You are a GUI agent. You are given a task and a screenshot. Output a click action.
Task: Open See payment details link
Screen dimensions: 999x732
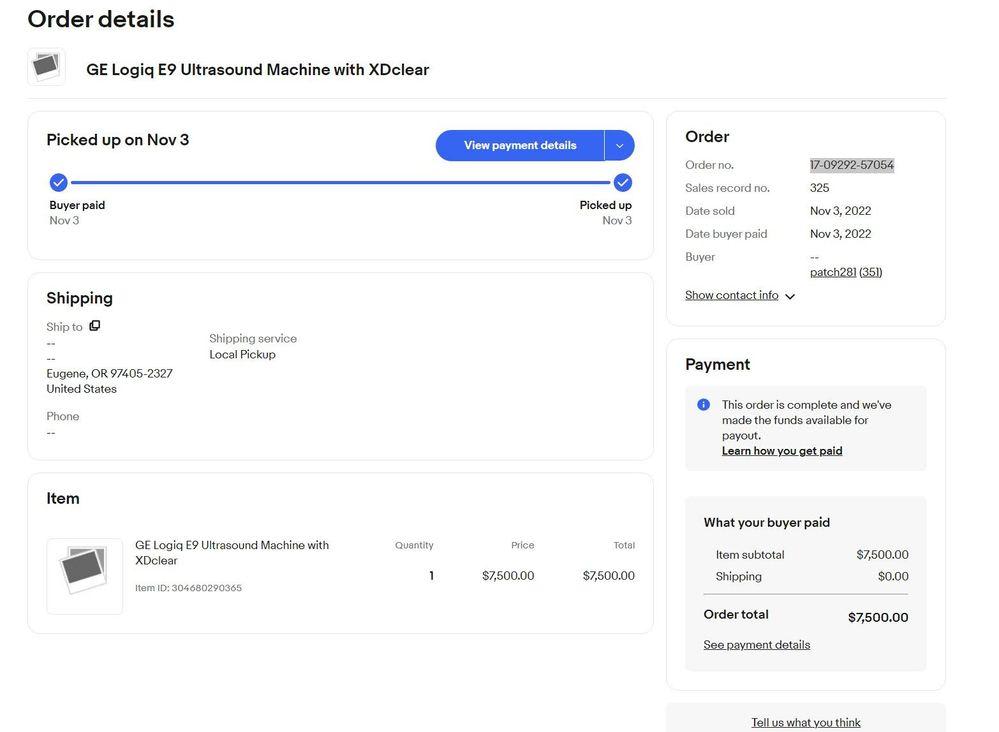pos(756,645)
